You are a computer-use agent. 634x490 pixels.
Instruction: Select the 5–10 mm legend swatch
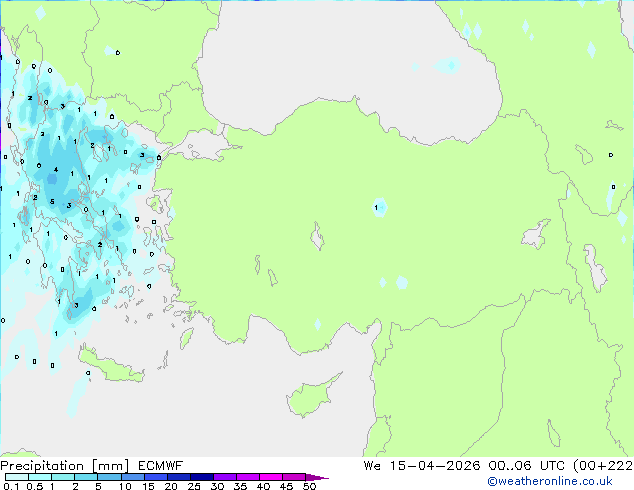pyautogui.click(x=109, y=477)
